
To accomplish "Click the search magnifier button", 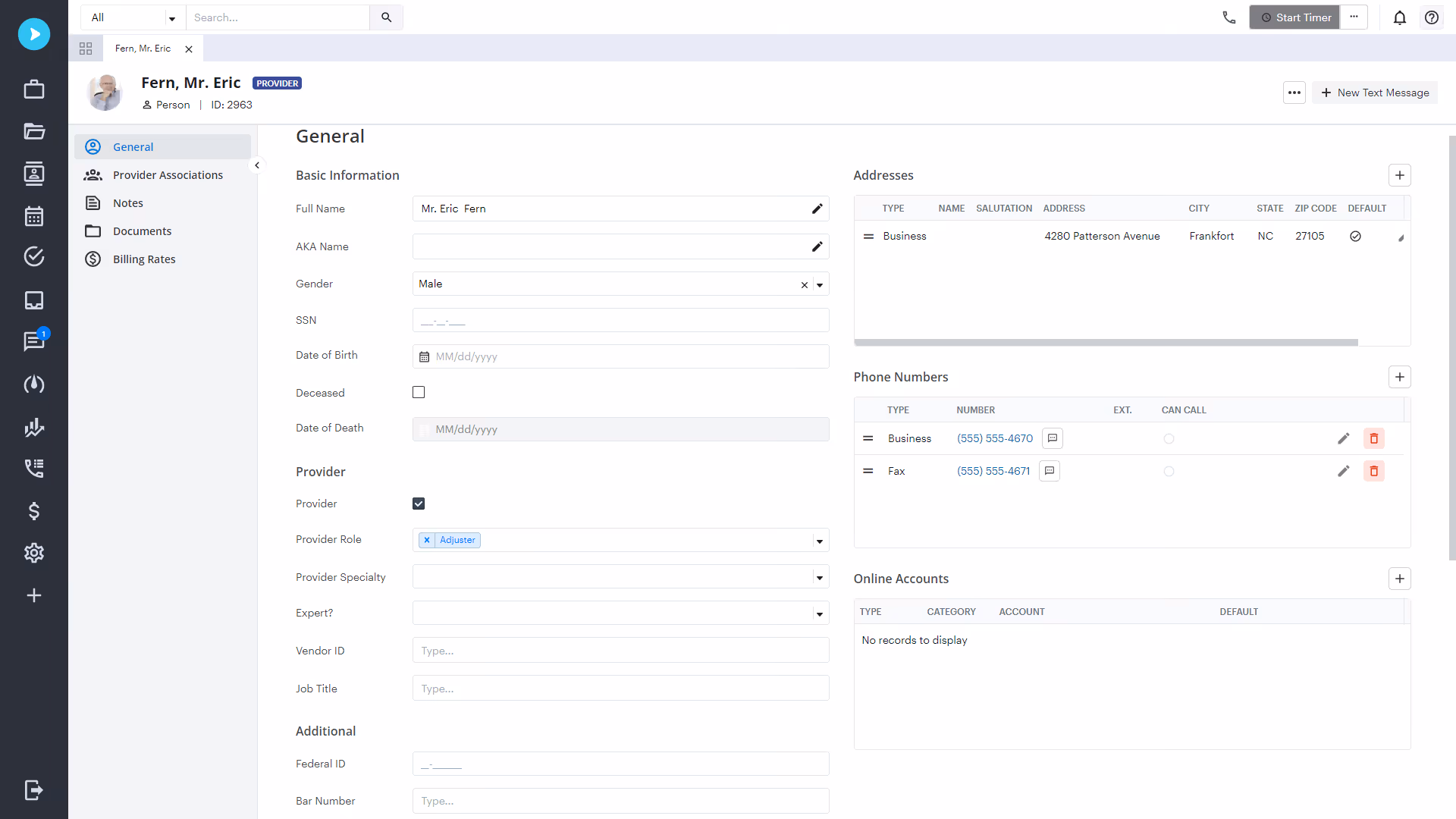I will pyautogui.click(x=386, y=17).
